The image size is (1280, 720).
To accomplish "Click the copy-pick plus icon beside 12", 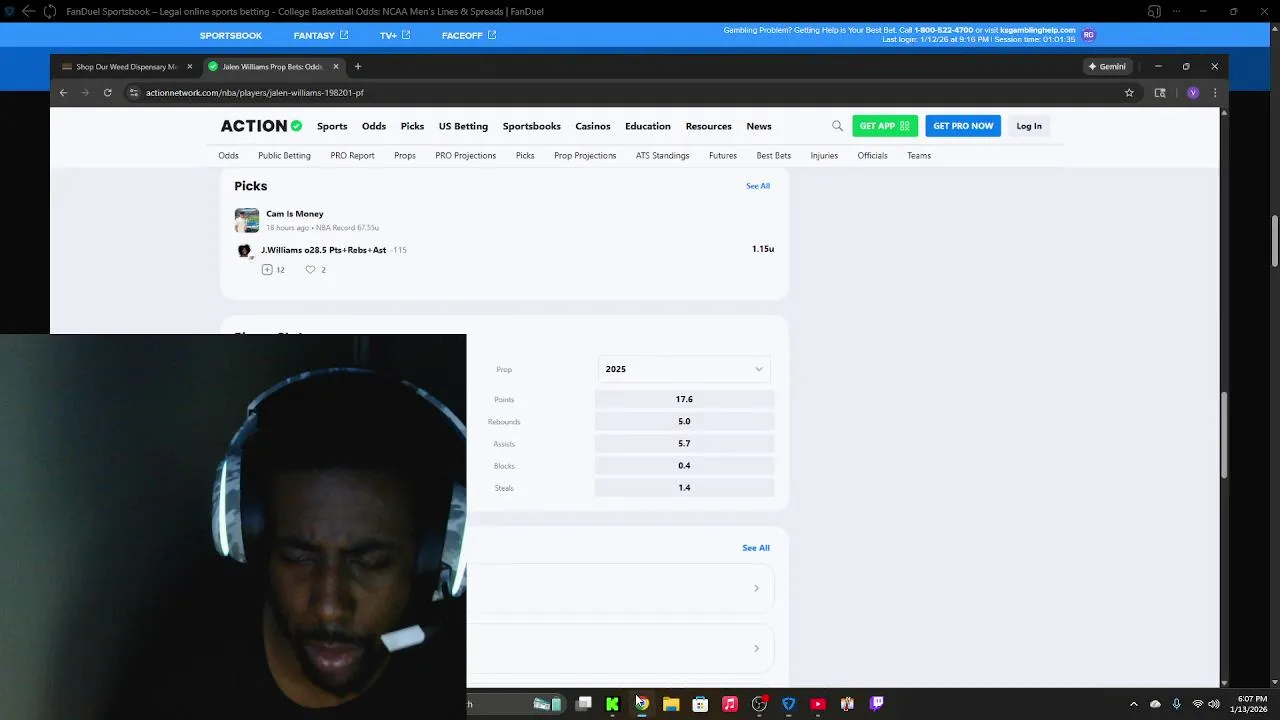I will [x=267, y=270].
